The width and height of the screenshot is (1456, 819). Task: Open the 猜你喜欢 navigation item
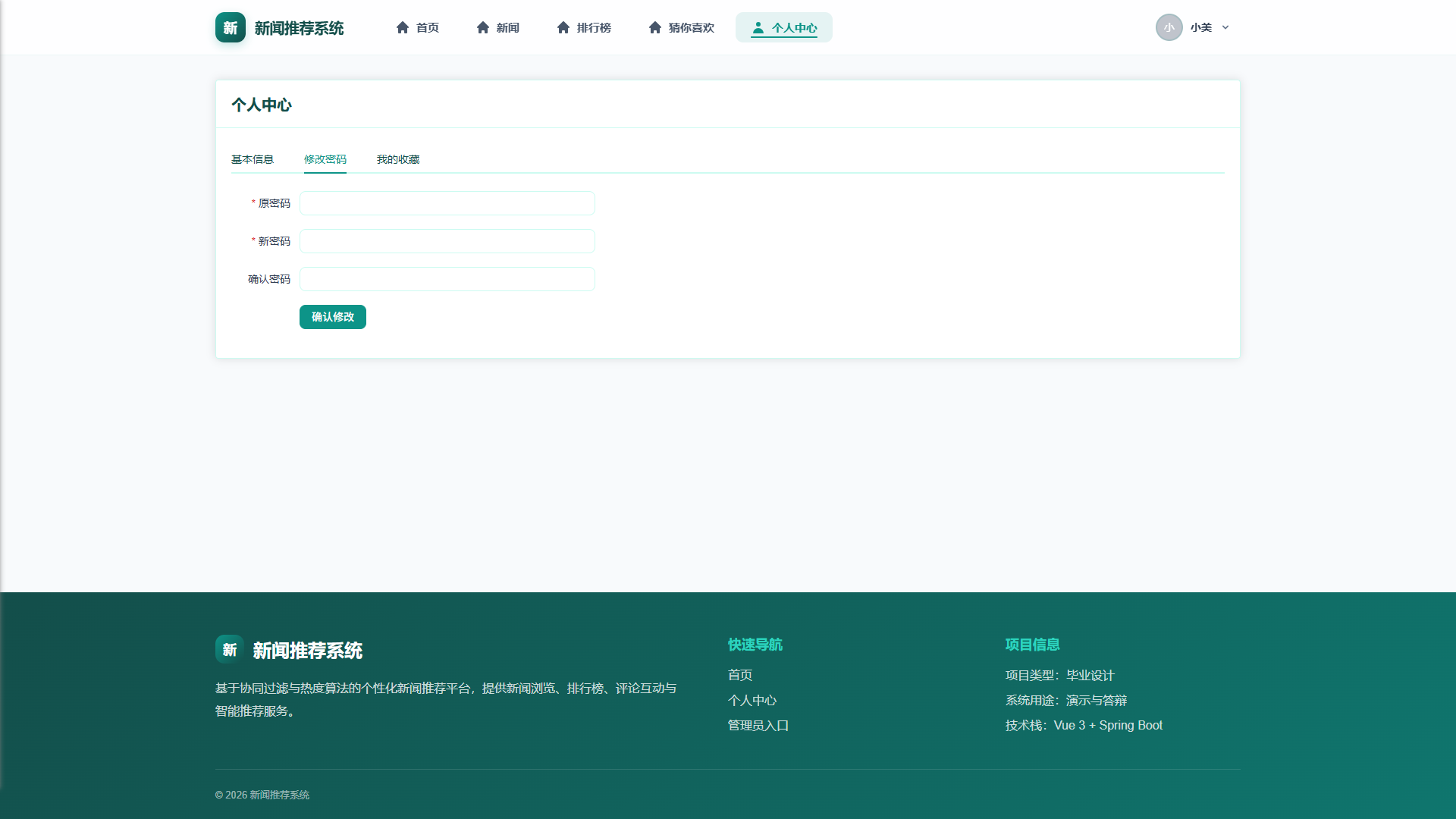681,27
